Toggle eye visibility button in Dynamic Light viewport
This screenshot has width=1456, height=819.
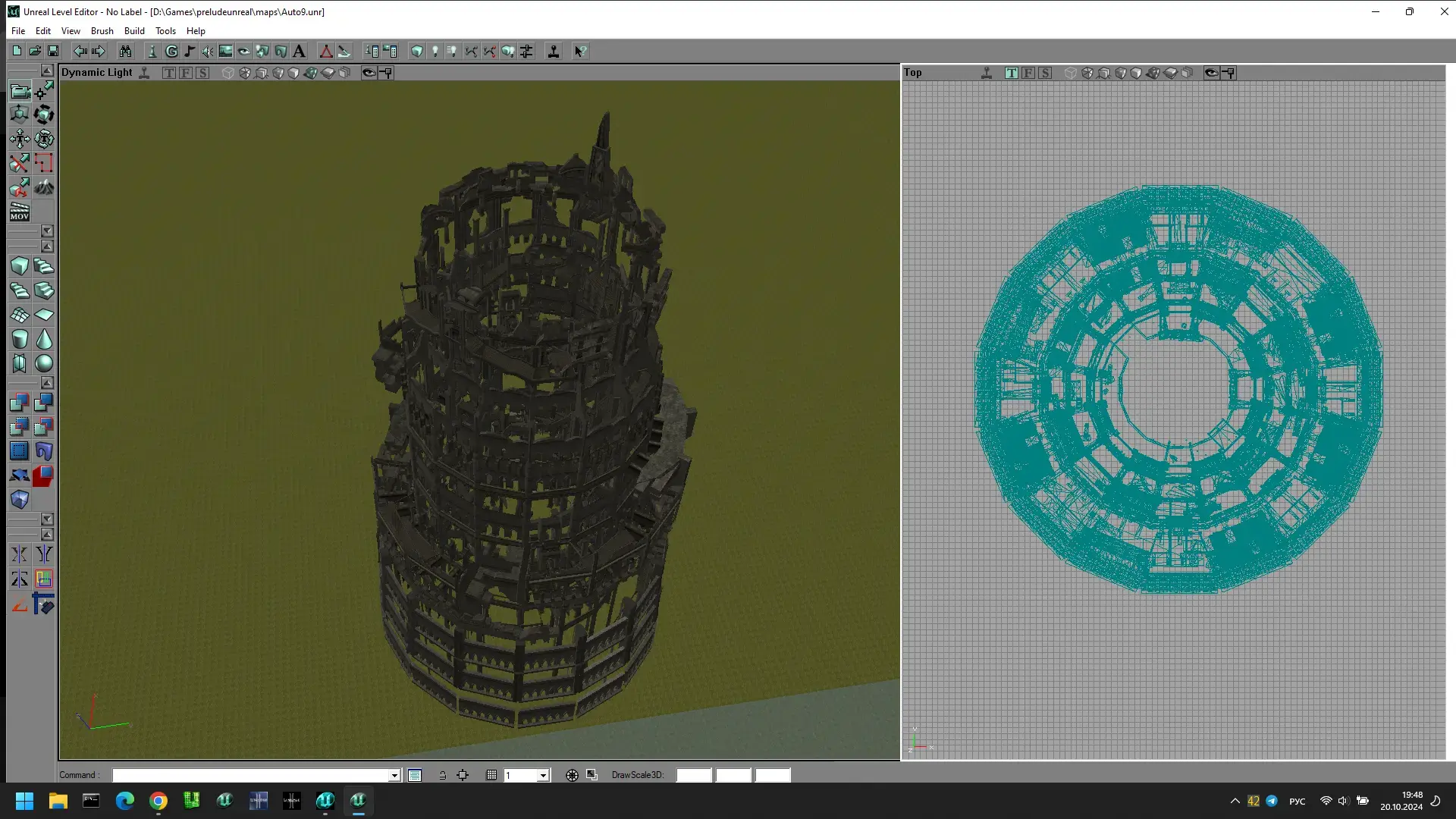click(x=369, y=73)
